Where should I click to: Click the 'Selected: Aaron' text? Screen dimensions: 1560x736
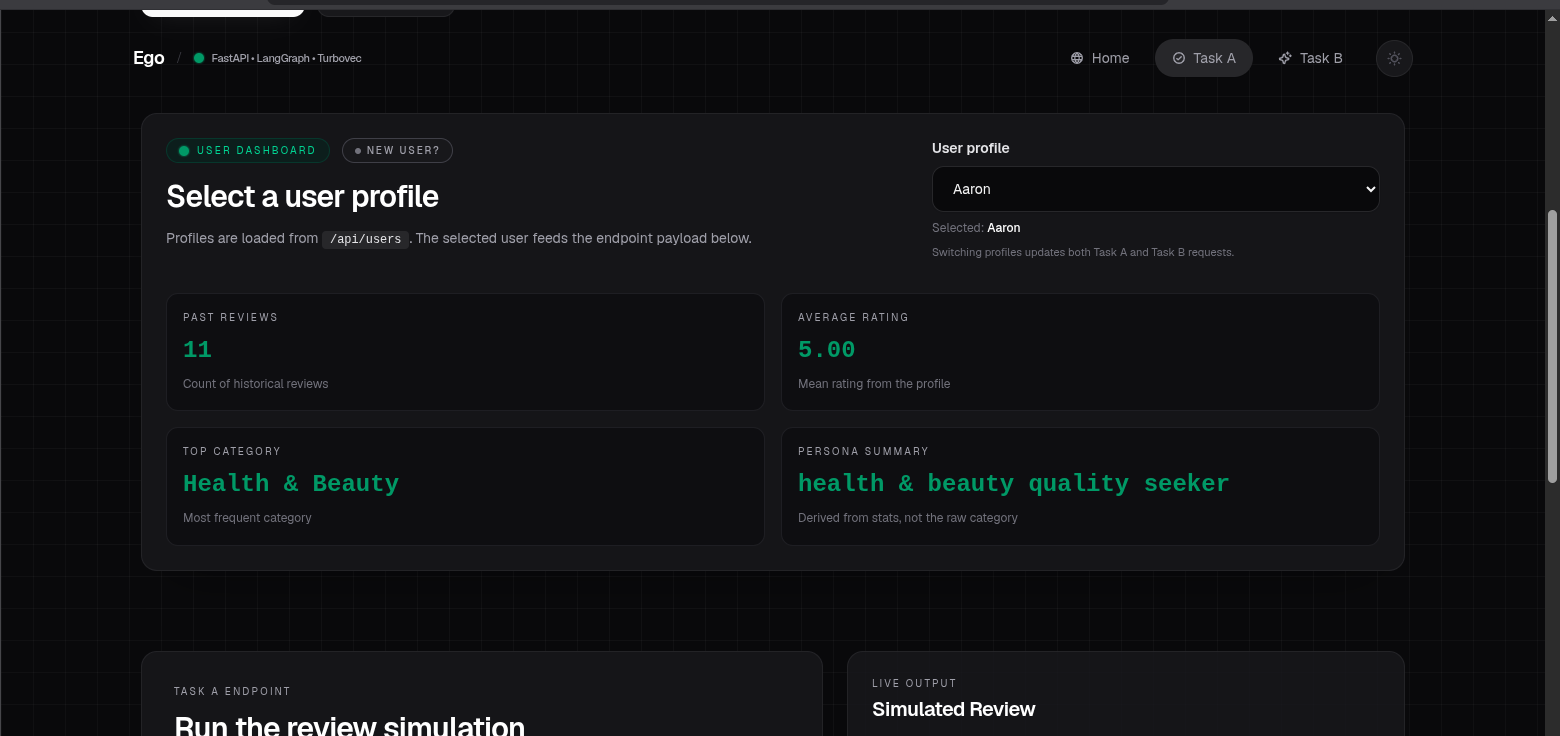976,228
